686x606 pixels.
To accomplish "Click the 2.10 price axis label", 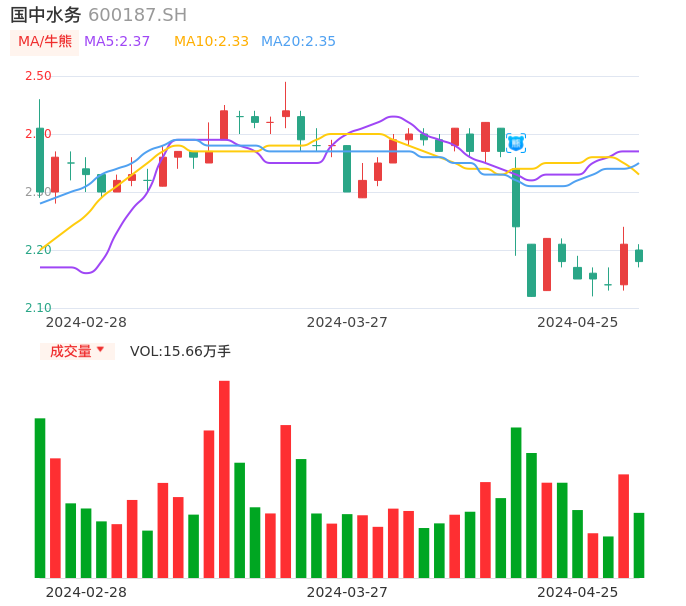I will click(x=38, y=308).
